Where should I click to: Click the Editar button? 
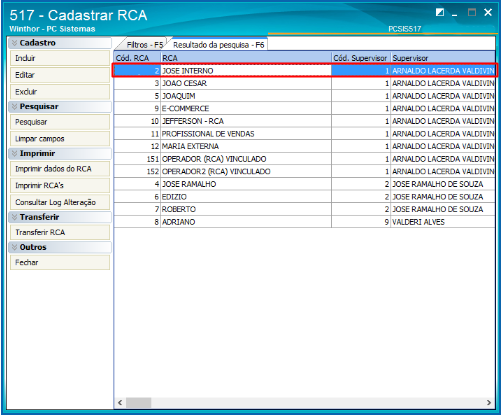(60, 75)
